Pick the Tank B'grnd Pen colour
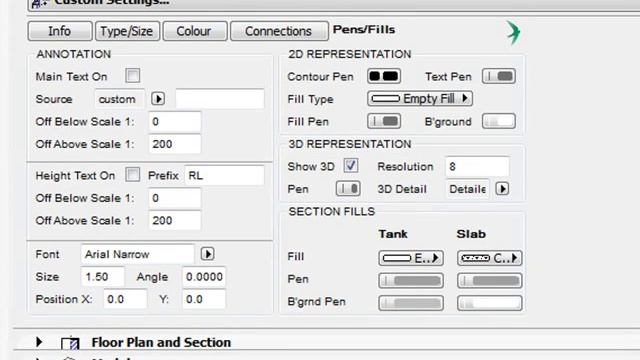 point(411,303)
